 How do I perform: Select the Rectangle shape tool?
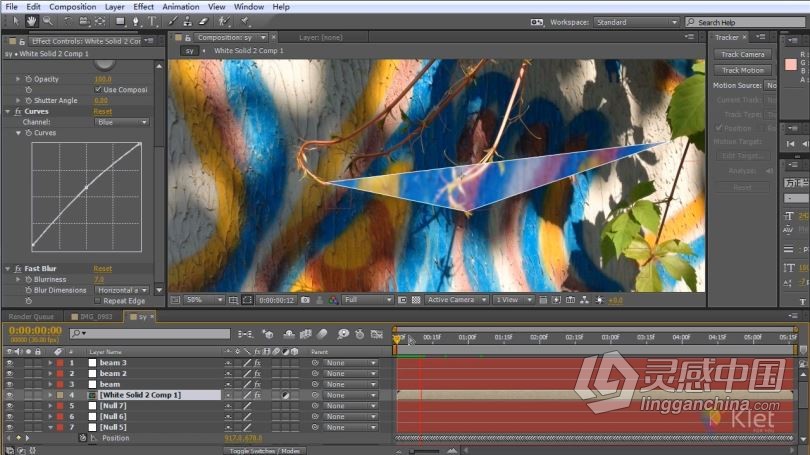coord(120,21)
